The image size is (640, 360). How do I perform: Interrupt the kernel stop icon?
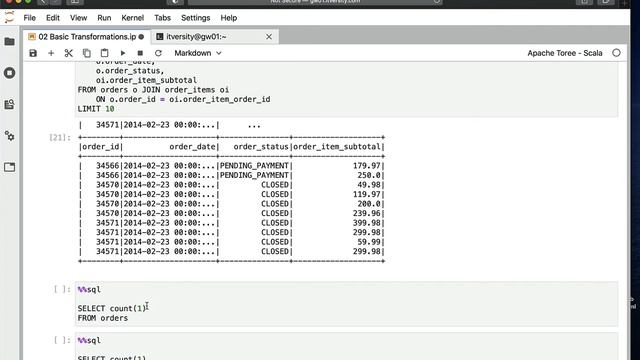[140, 53]
